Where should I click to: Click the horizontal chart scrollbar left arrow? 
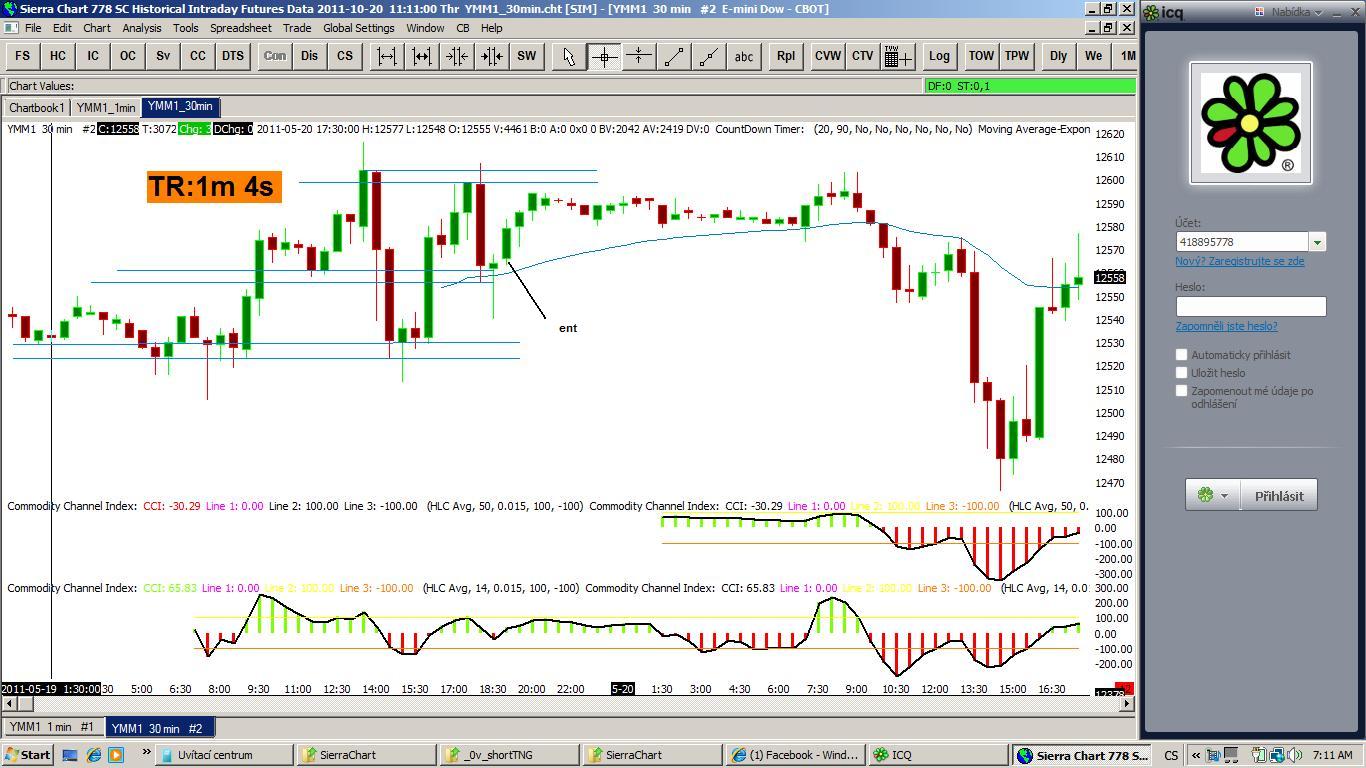pos(8,704)
